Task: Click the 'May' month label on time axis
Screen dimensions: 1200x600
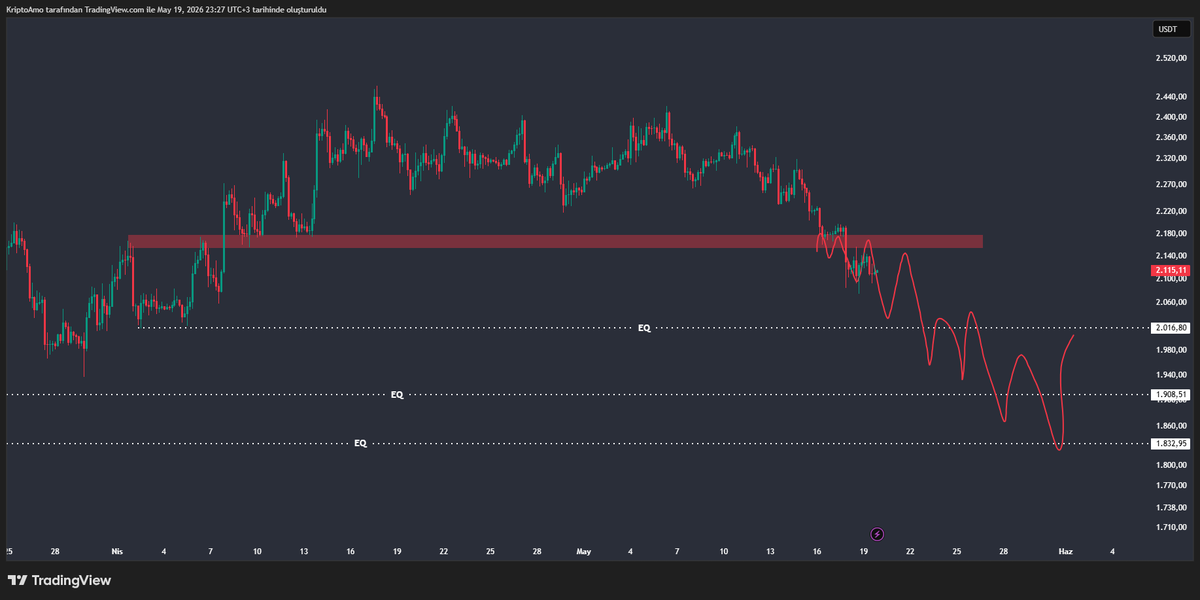Action: [x=584, y=551]
